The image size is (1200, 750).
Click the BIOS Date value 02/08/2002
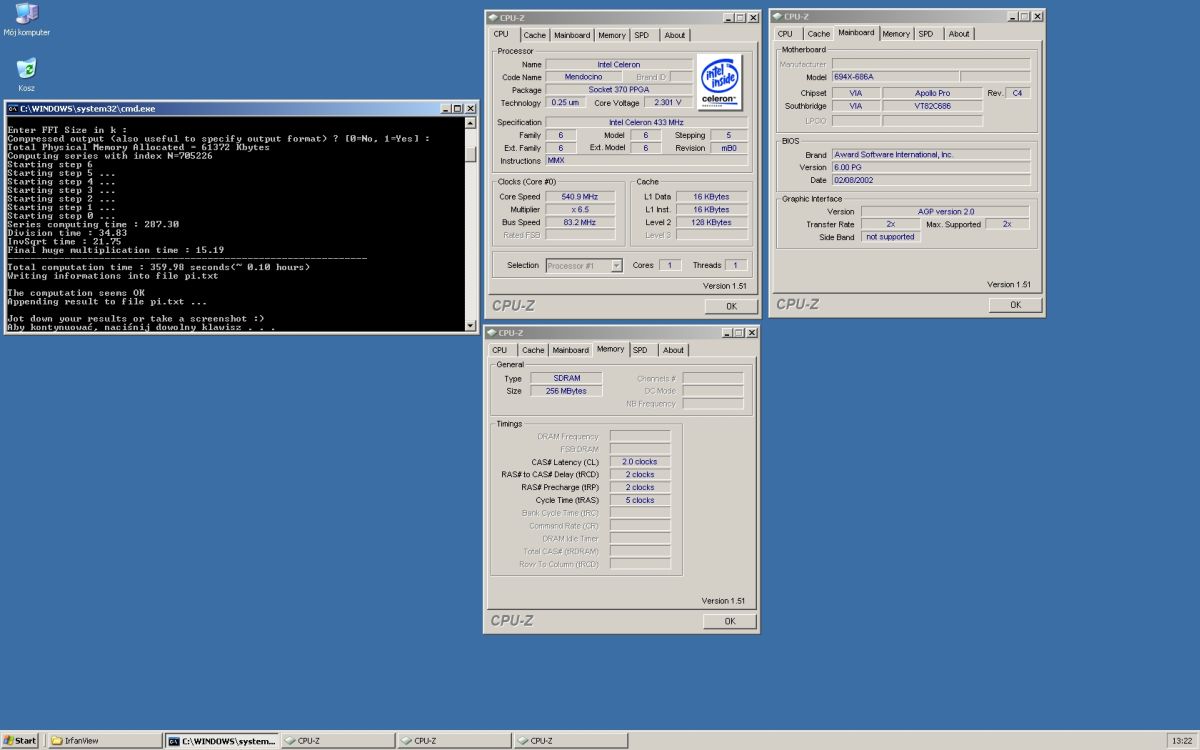[x=931, y=180]
